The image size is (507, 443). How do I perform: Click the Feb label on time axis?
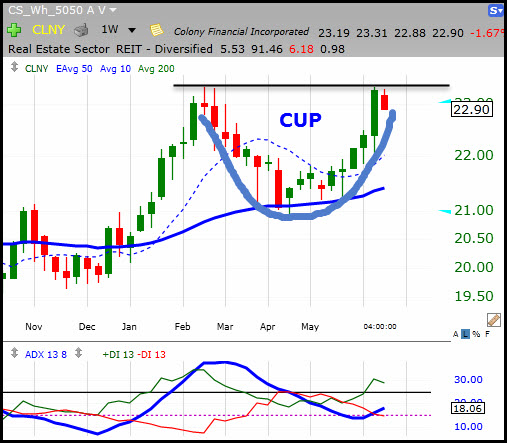tap(182, 327)
